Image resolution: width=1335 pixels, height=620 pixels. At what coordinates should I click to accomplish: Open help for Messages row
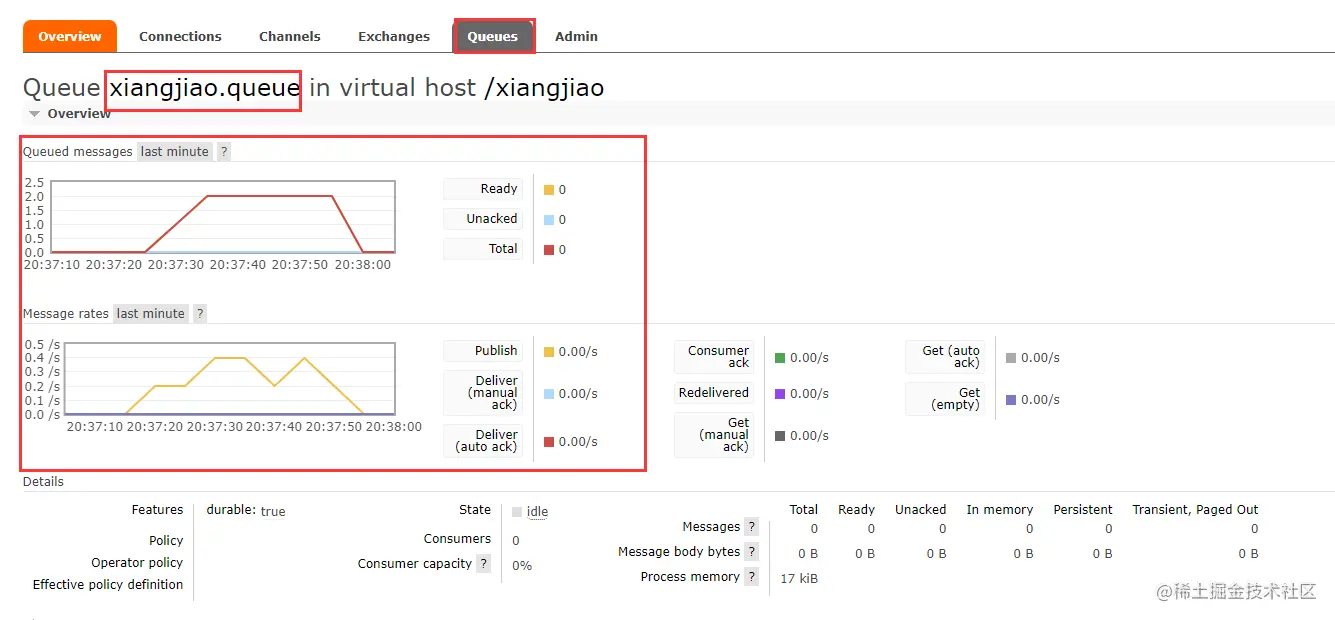[752, 527]
